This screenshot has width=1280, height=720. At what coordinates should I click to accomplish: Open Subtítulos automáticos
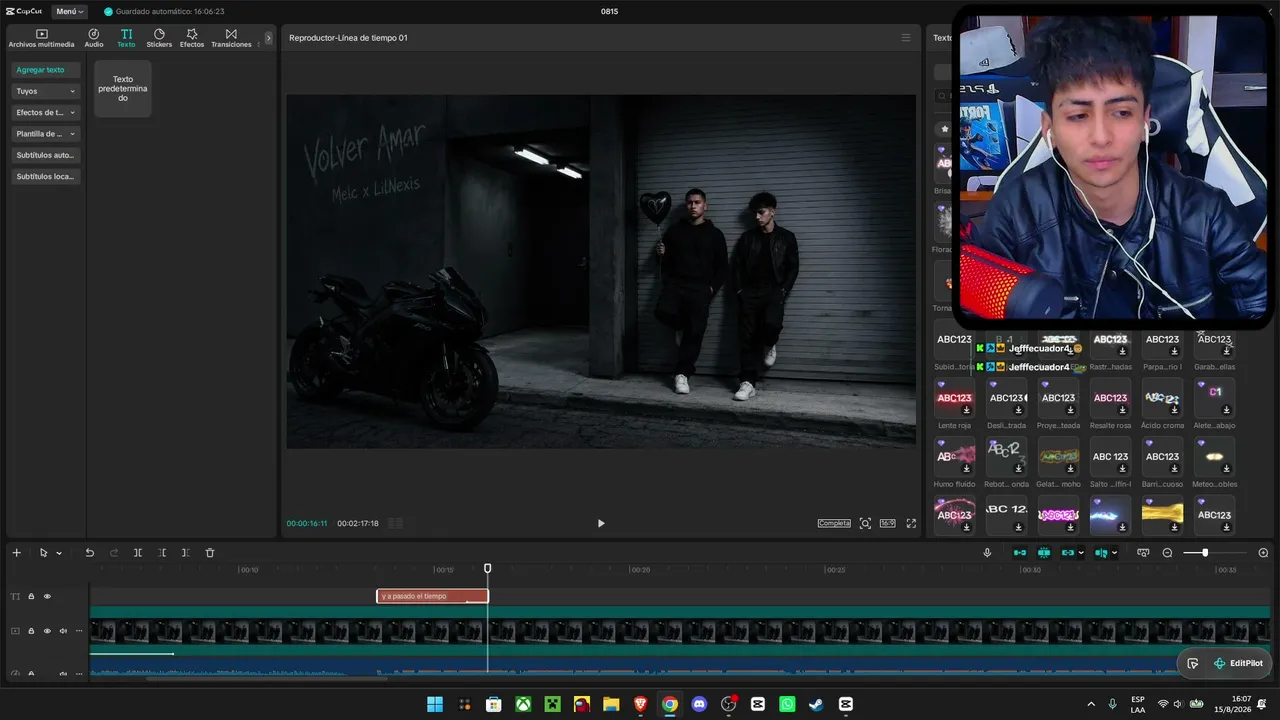(46, 155)
